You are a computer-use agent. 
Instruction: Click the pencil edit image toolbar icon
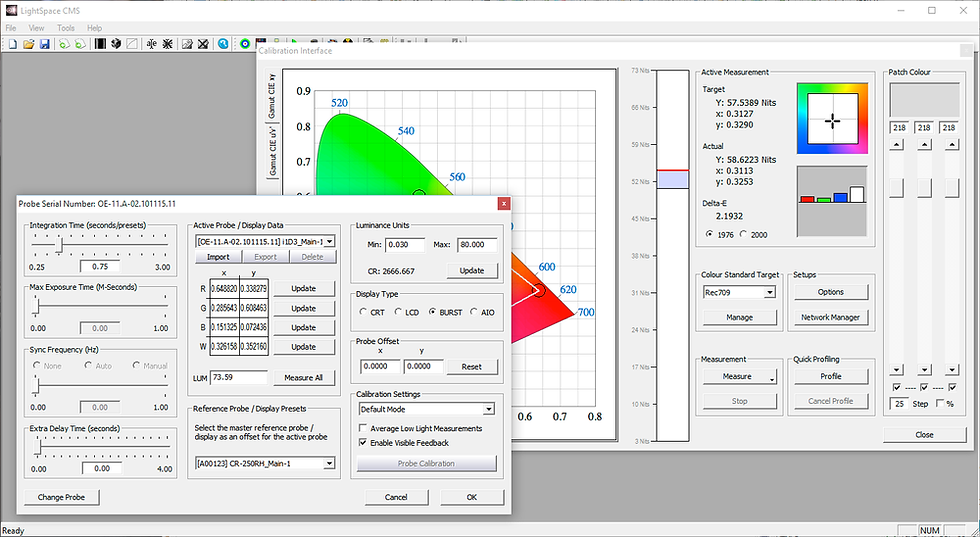tap(187, 44)
